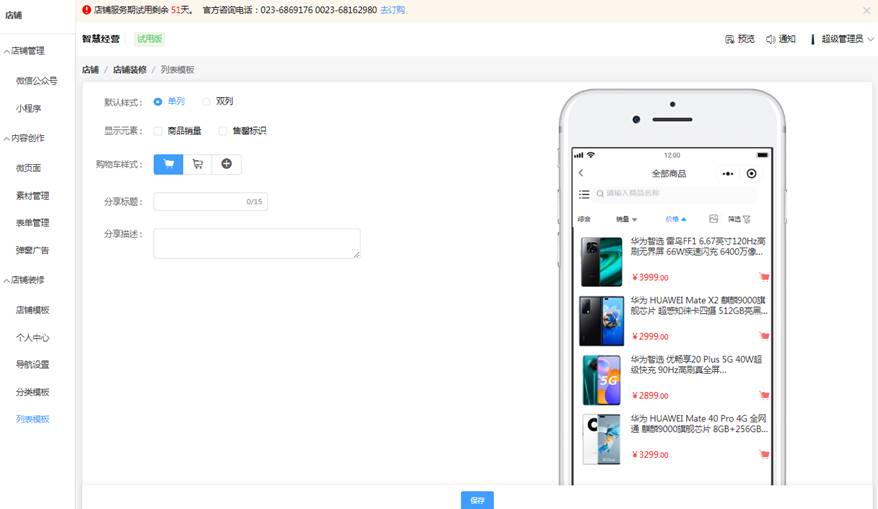Select the 双列 radio option

tap(206, 101)
